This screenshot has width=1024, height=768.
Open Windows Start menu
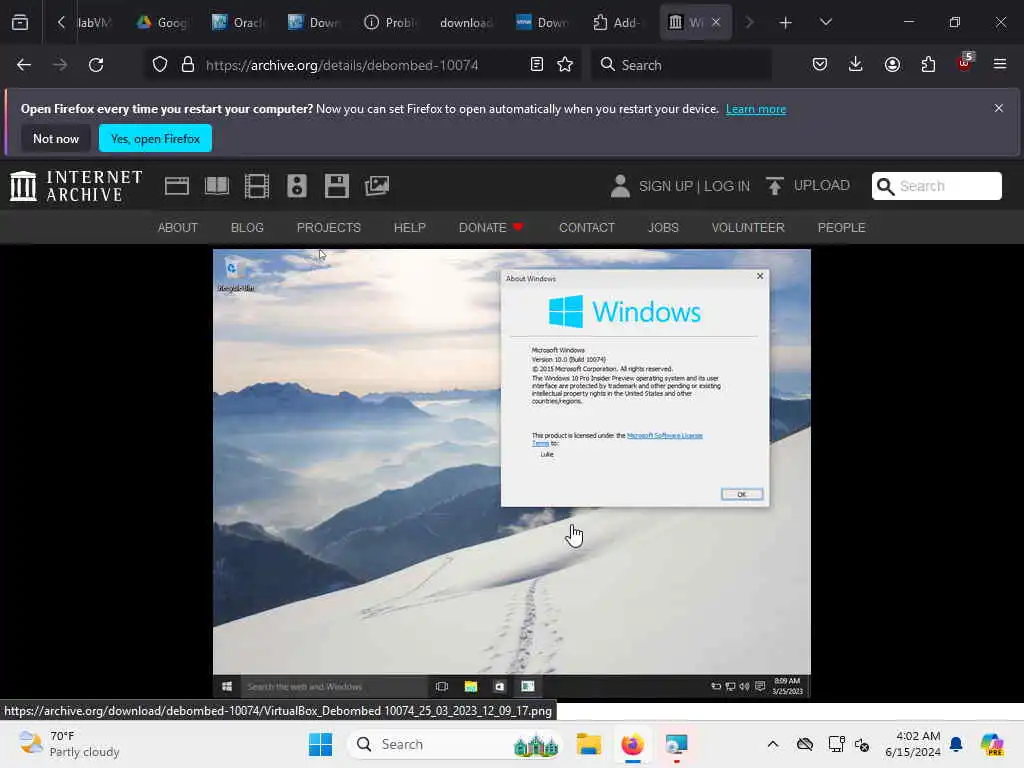click(320, 744)
